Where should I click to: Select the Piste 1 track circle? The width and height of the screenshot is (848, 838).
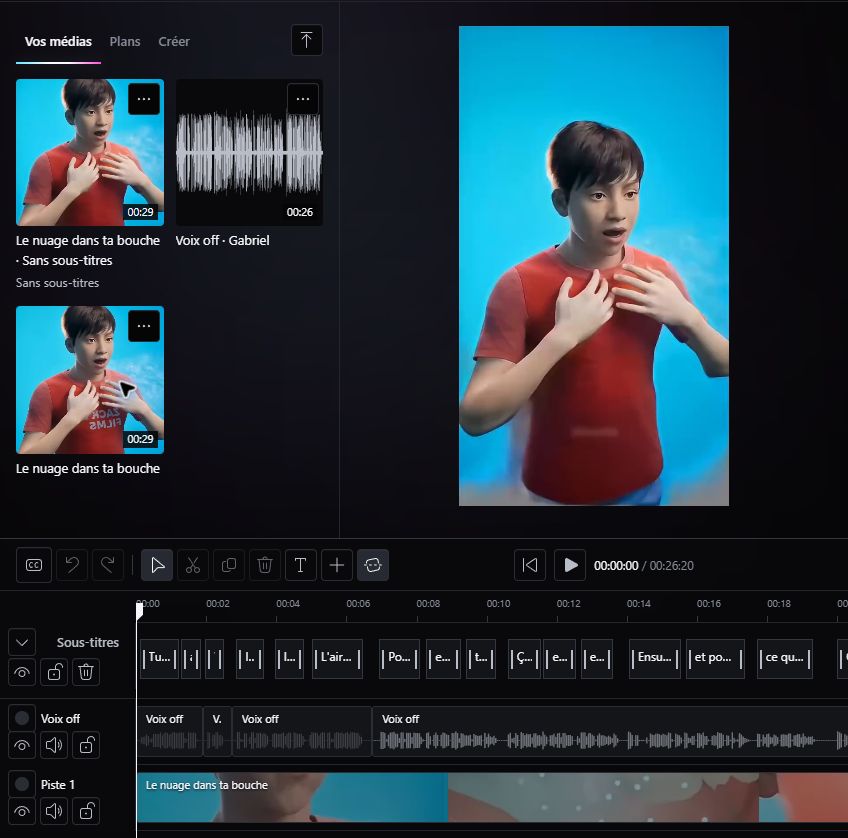[x=22, y=783]
